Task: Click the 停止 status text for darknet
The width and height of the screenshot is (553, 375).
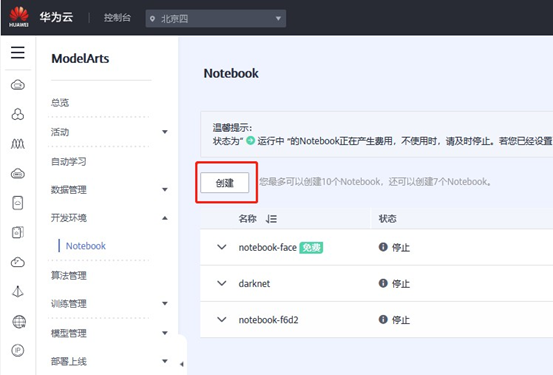Action: 401,284
